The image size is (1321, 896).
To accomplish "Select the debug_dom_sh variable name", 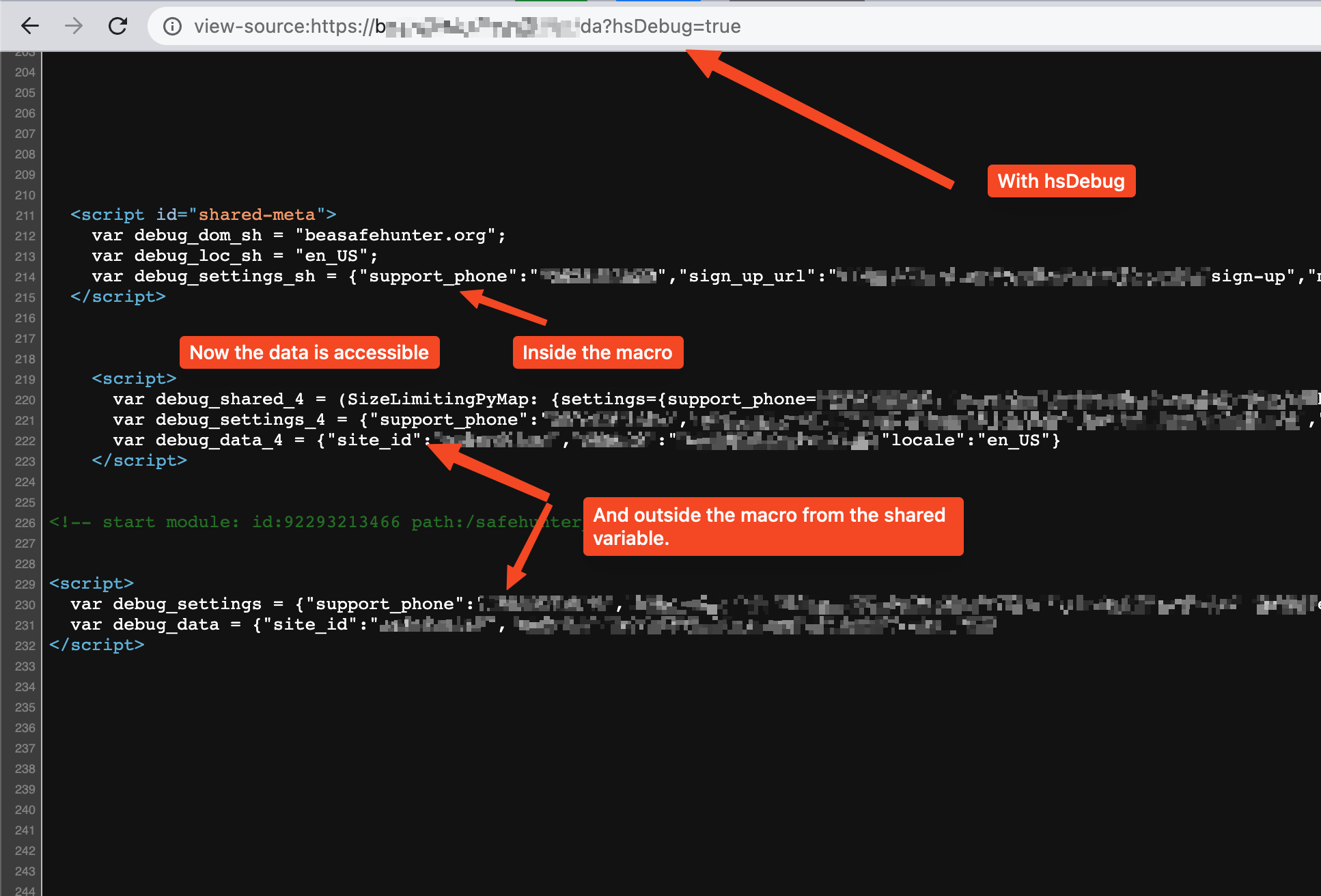I will tap(197, 235).
